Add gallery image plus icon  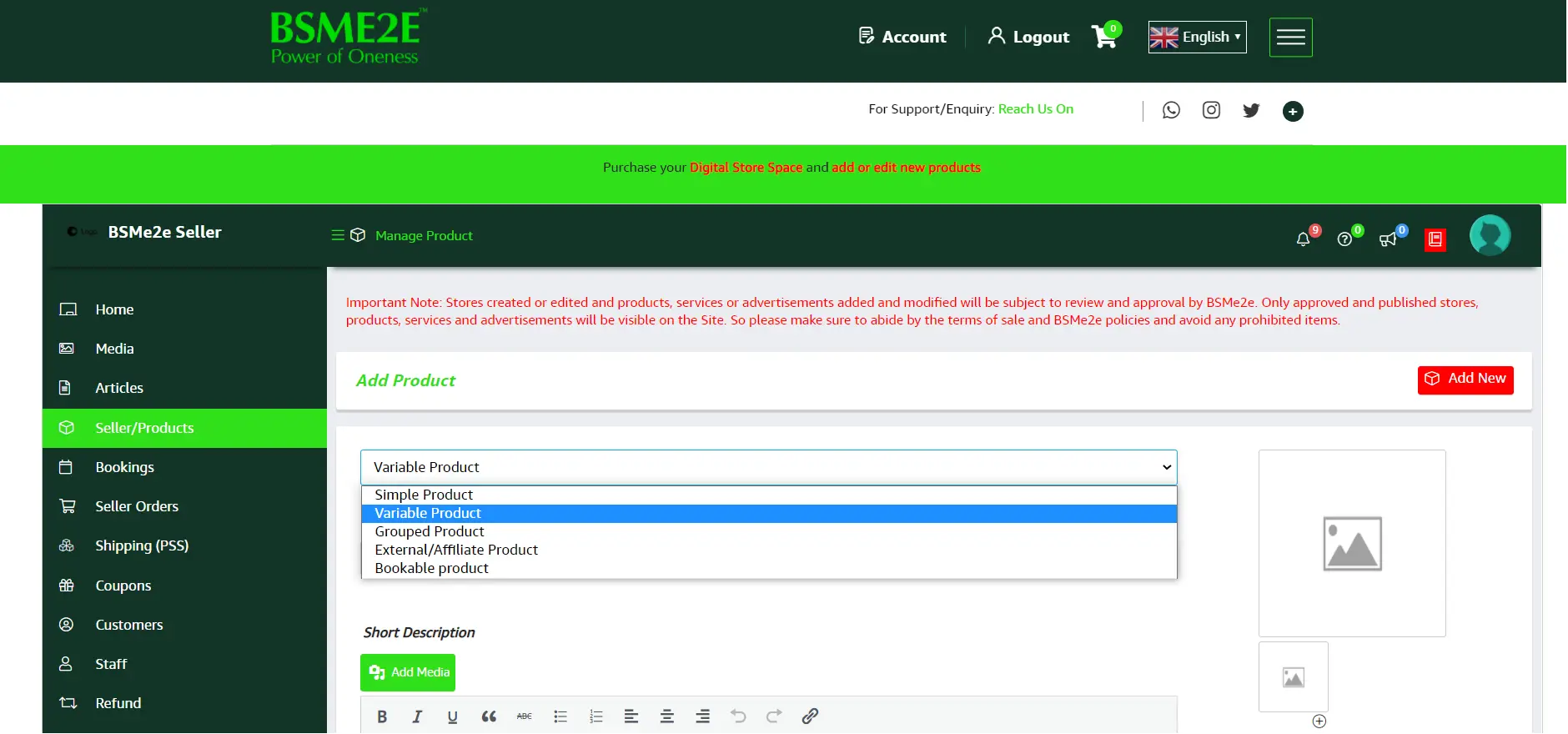pyautogui.click(x=1319, y=721)
